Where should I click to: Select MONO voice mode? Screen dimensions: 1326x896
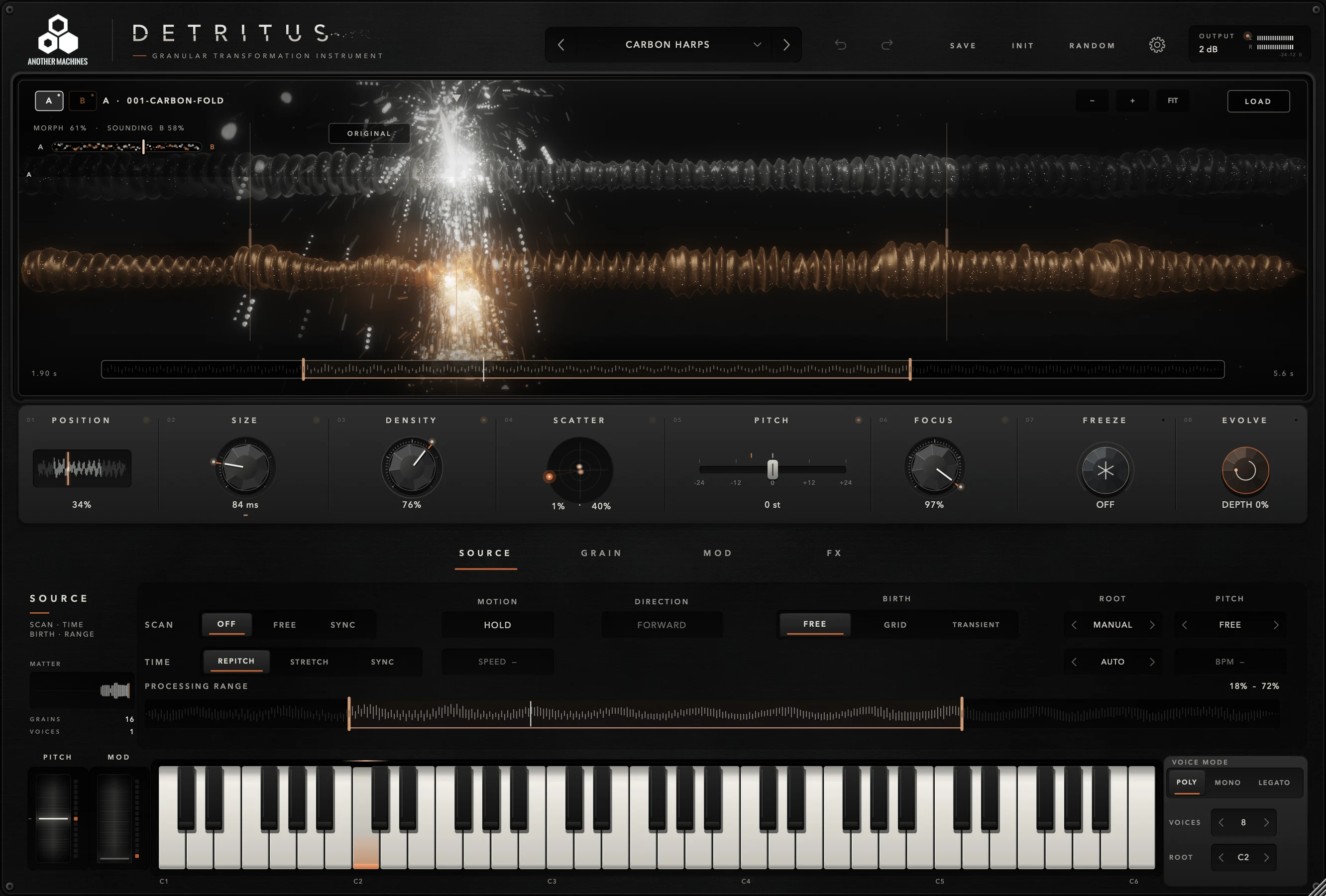1227,783
